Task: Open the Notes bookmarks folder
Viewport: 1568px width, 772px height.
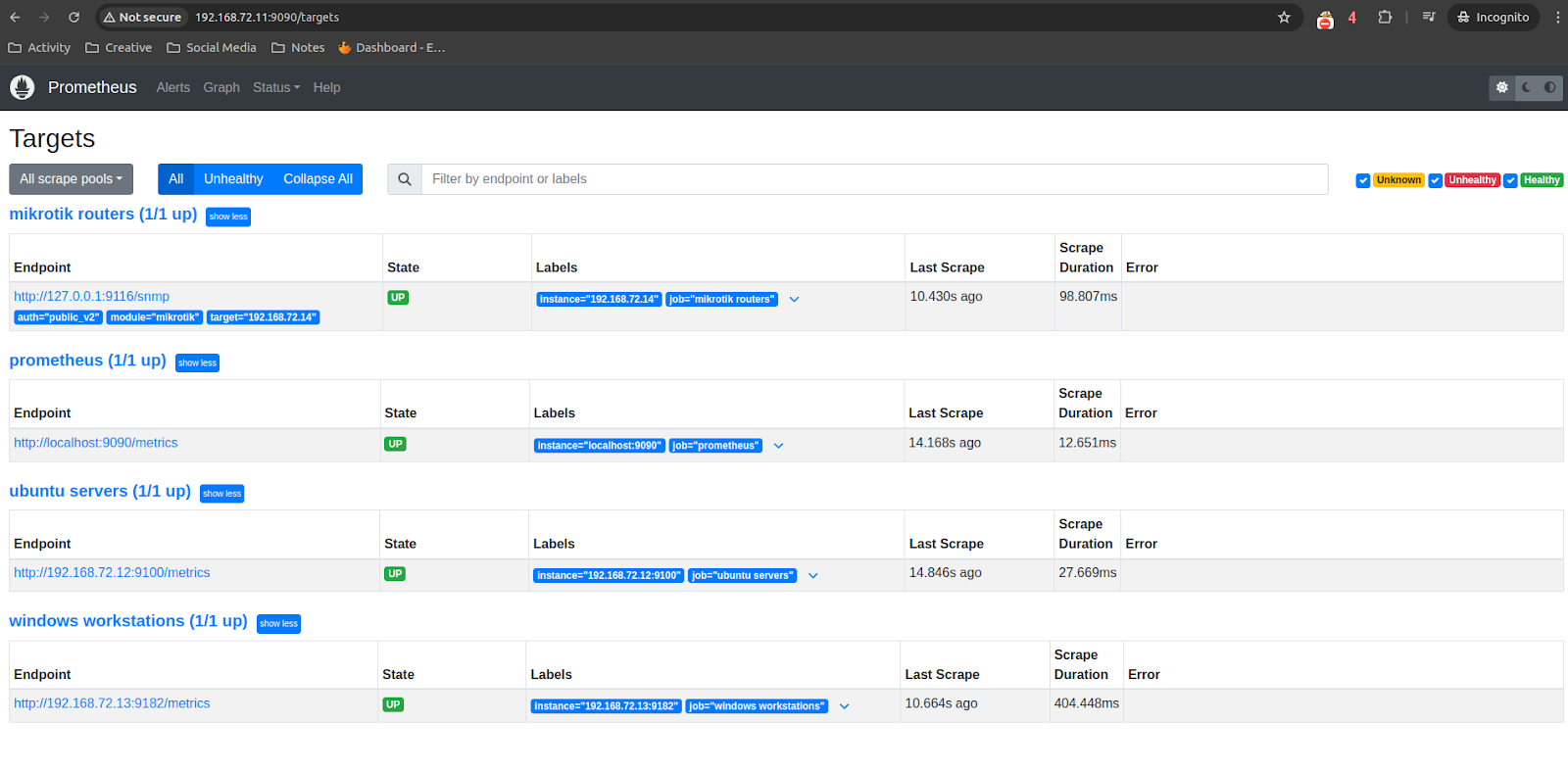Action: (298, 47)
